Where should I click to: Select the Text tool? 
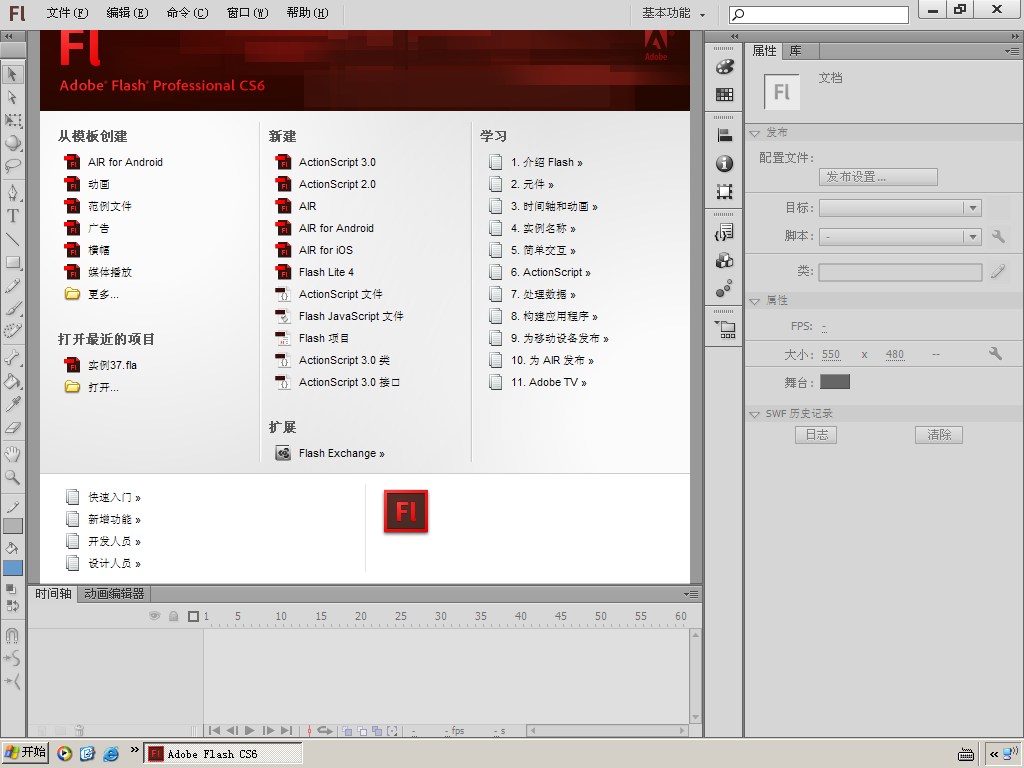12,216
